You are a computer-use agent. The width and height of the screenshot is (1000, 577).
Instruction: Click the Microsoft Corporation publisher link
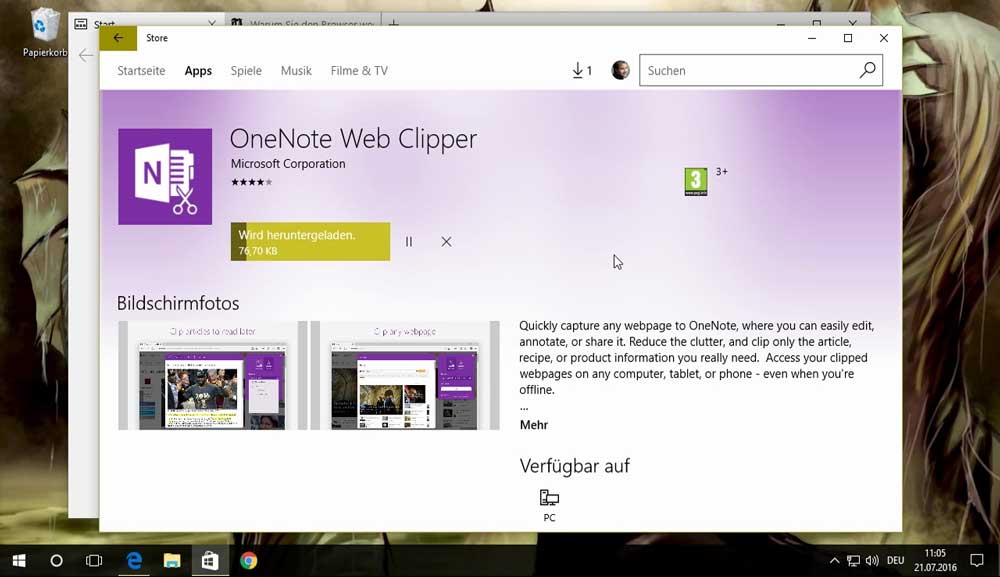[288, 164]
